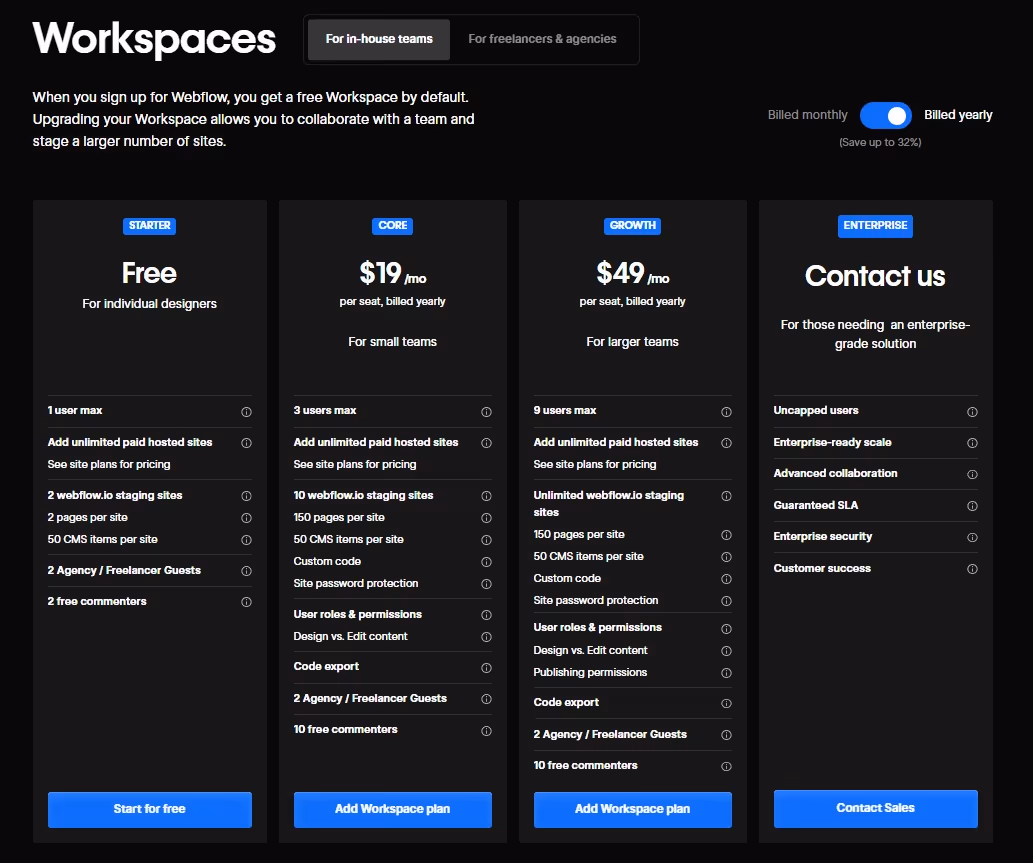This screenshot has height=863, width=1033.
Task: View info for '3 users max' in Core plan
Action: click(x=487, y=411)
